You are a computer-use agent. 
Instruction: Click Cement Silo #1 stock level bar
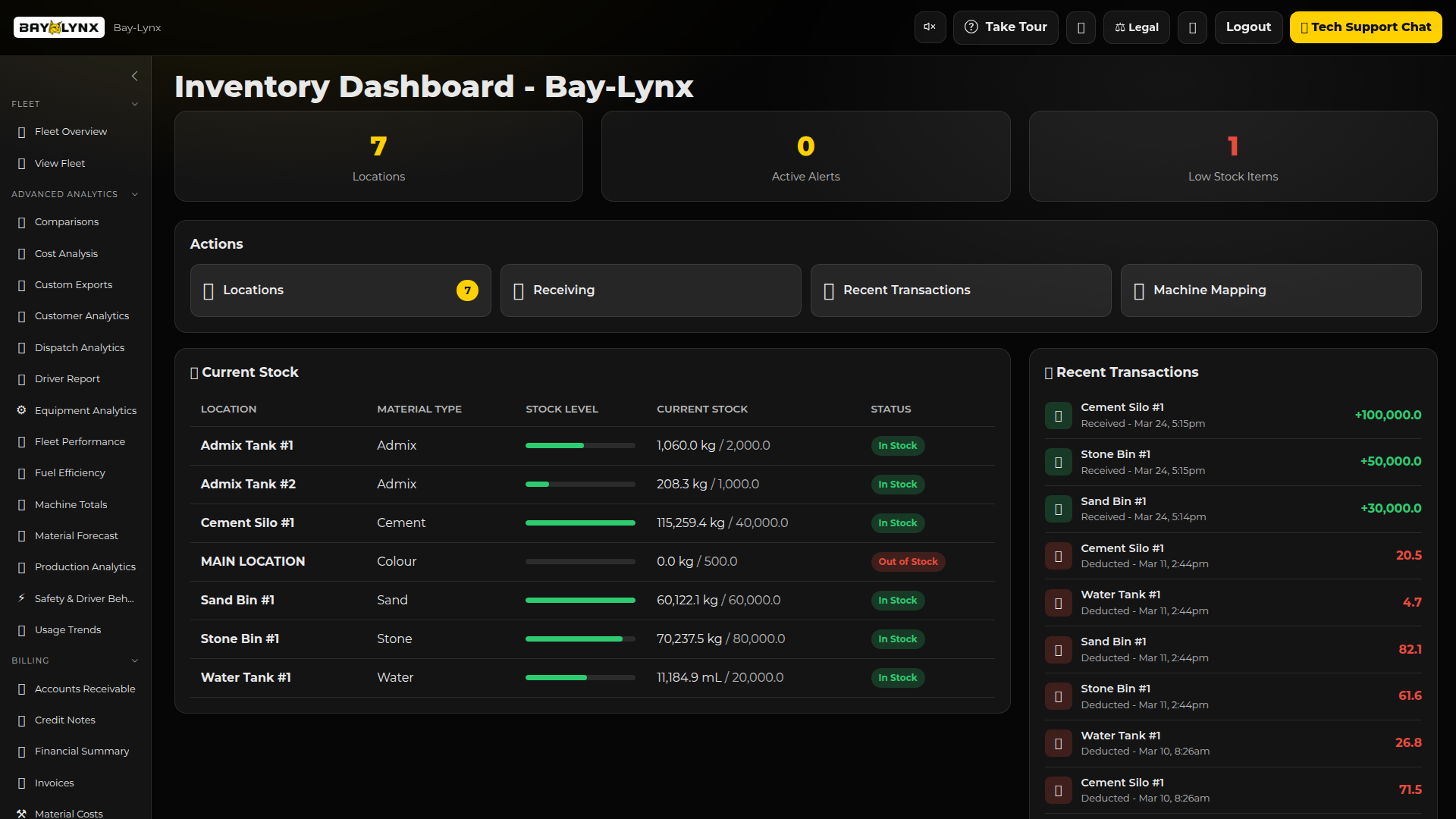(580, 522)
